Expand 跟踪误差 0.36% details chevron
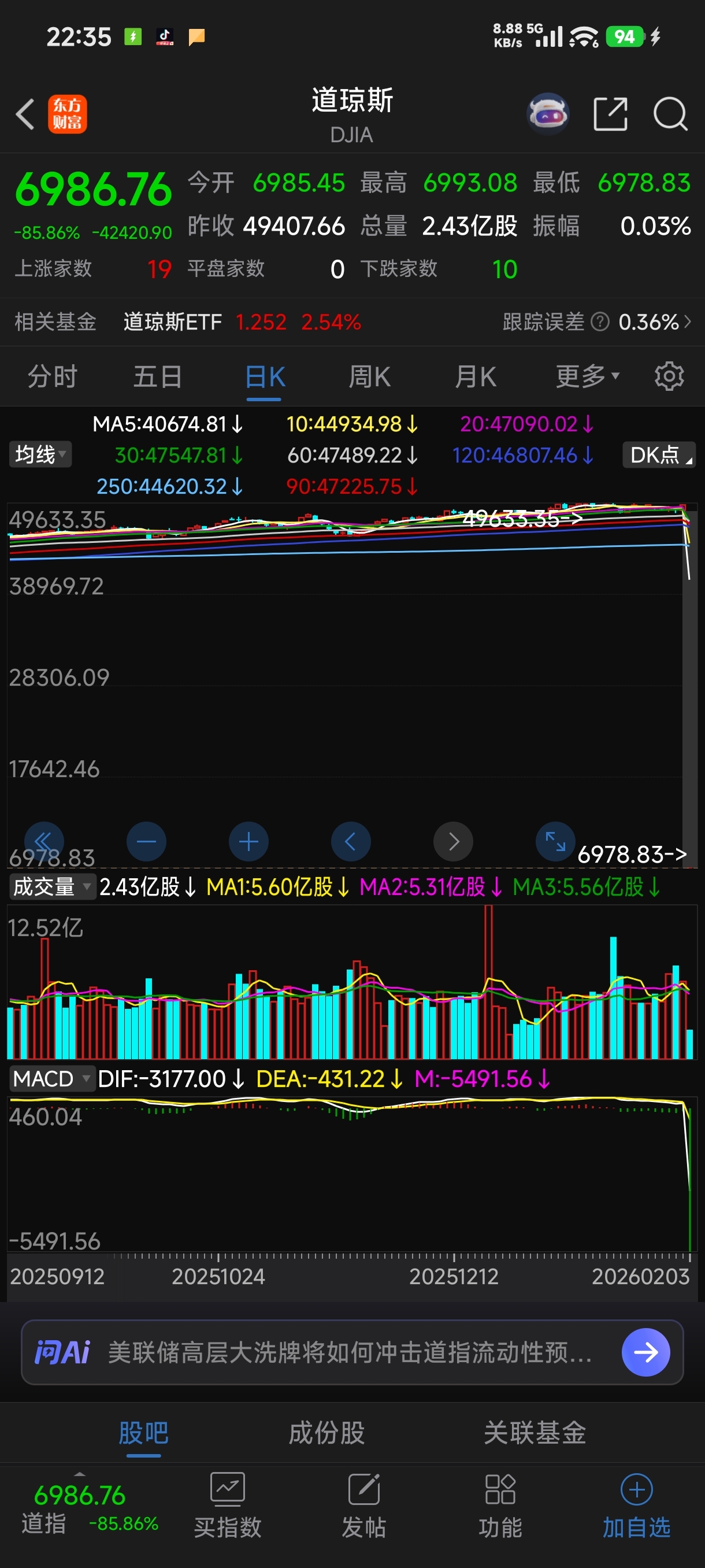This screenshot has height=1568, width=705. pos(687,321)
